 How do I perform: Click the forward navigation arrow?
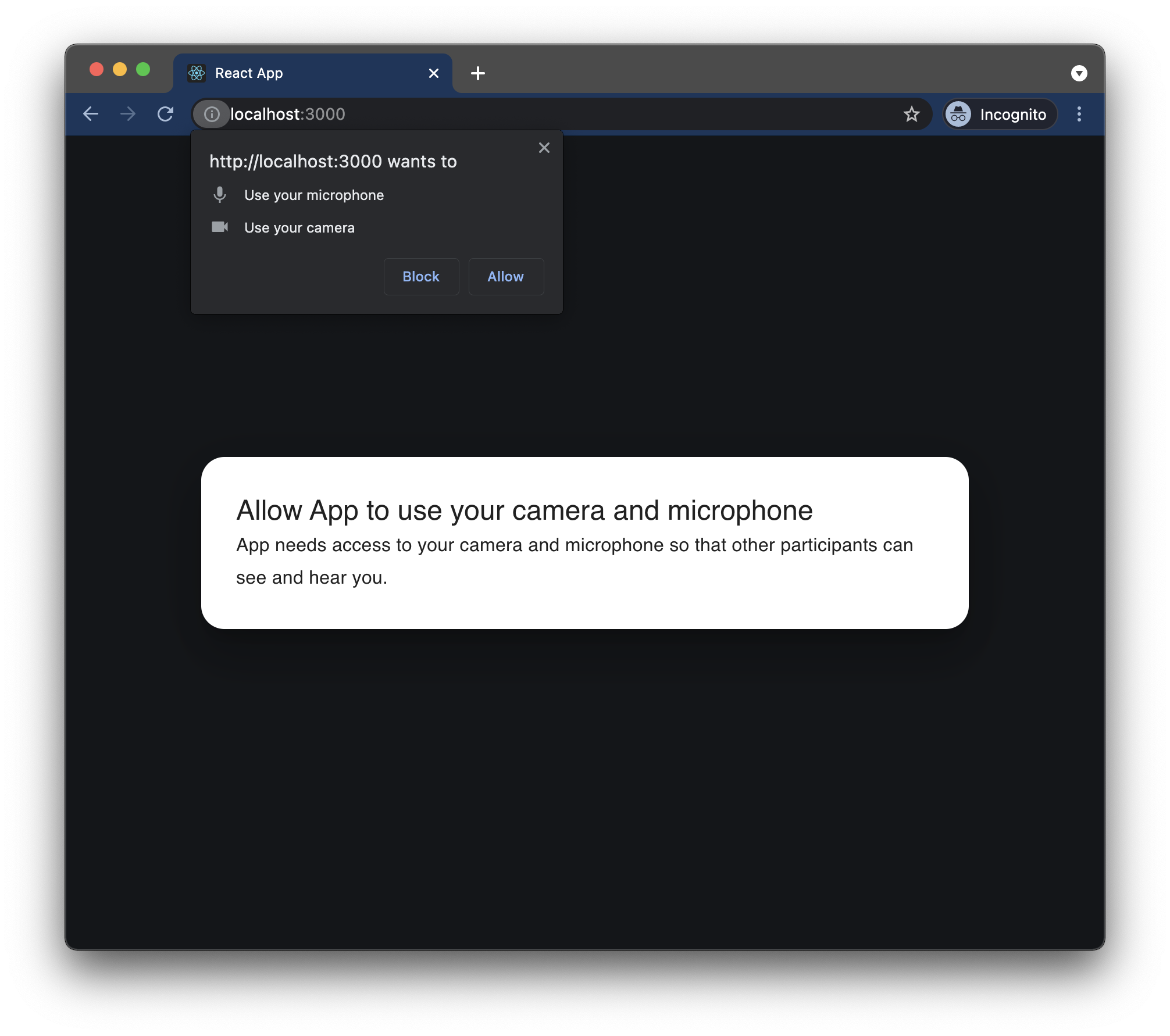coord(128,114)
